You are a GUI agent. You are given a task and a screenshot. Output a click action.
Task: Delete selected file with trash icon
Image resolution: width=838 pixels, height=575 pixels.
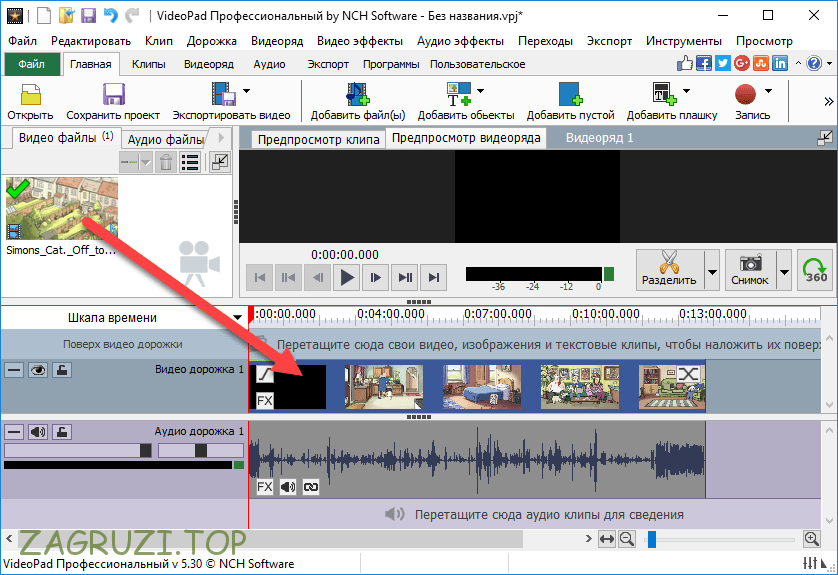pos(166,162)
